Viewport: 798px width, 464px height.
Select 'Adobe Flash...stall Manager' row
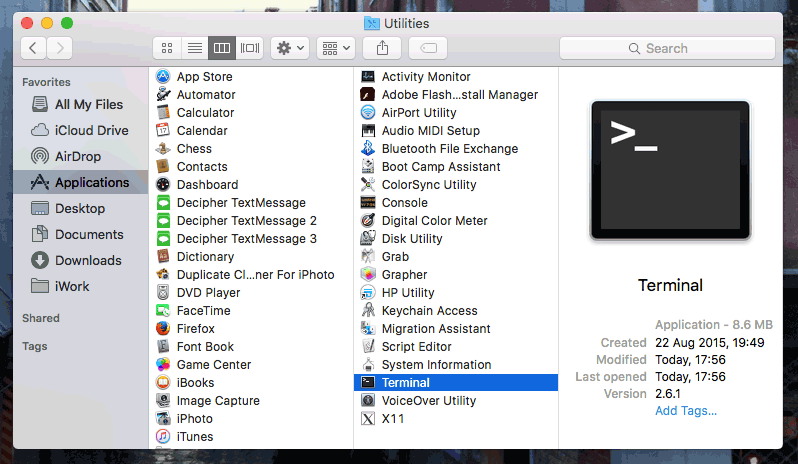point(456,95)
